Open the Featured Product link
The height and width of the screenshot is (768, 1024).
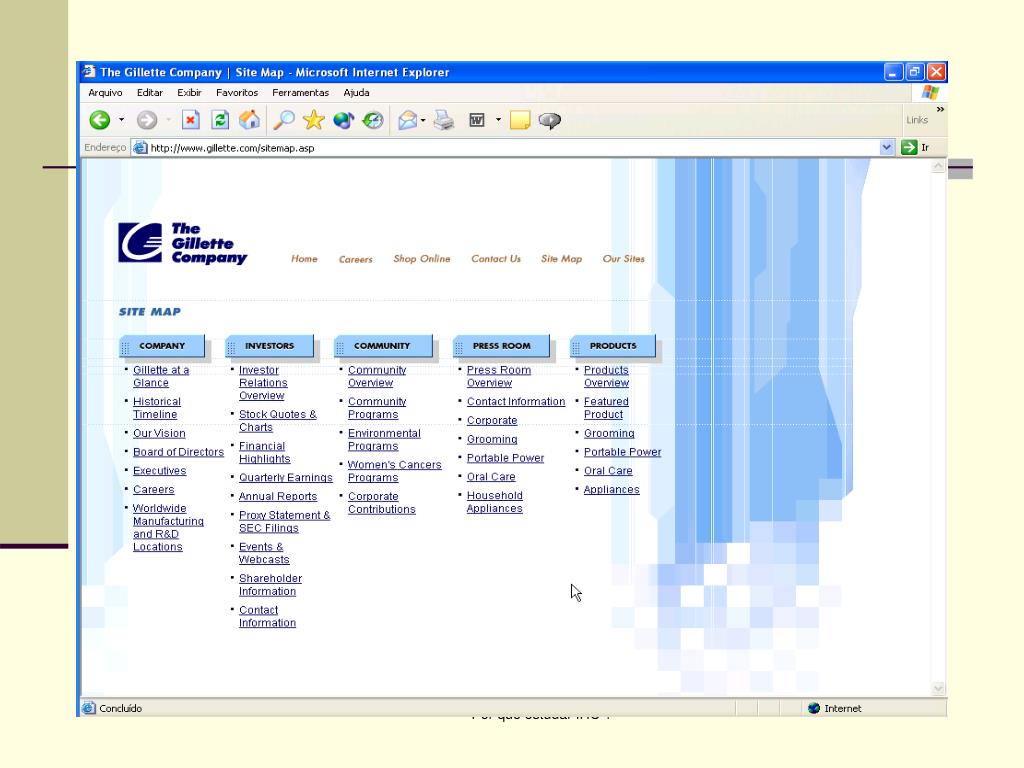pyautogui.click(x=606, y=408)
